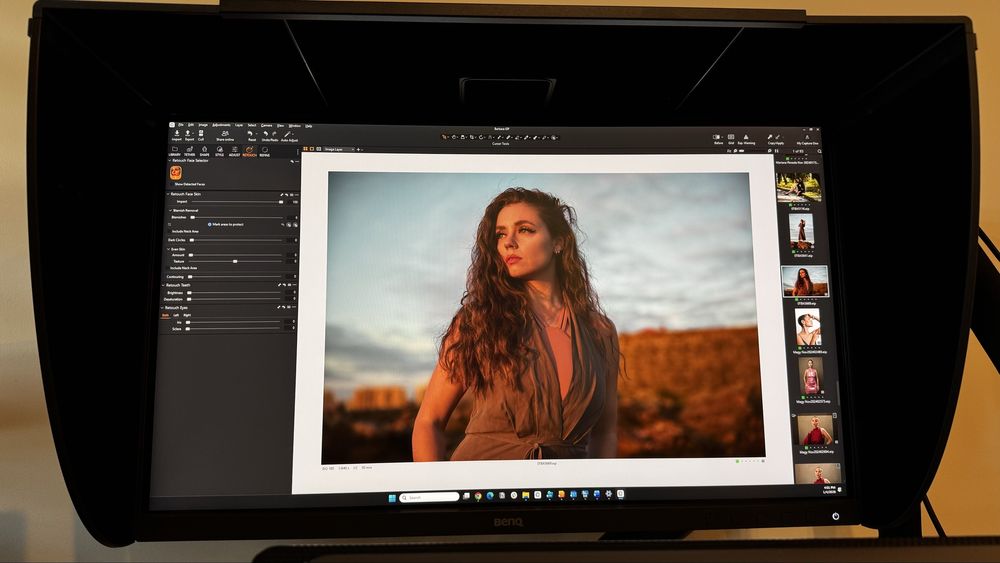Click Retouch Face Skin brush icon
The height and width of the screenshot is (563, 1000).
(282, 194)
